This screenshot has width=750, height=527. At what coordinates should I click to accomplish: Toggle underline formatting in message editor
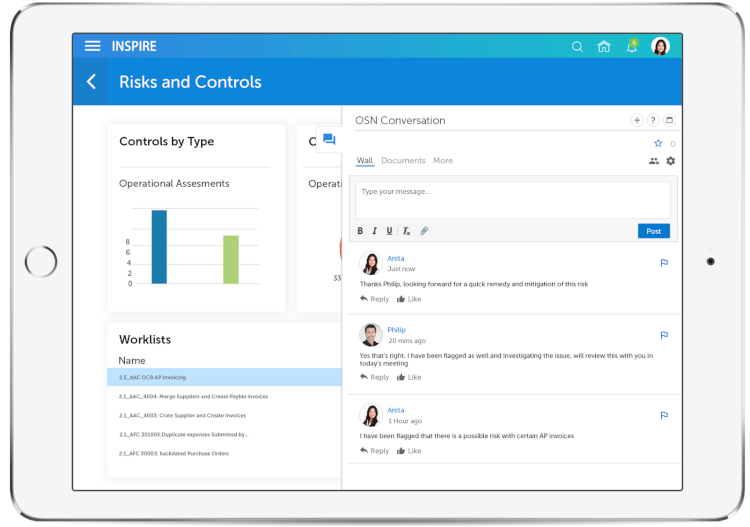tap(389, 231)
